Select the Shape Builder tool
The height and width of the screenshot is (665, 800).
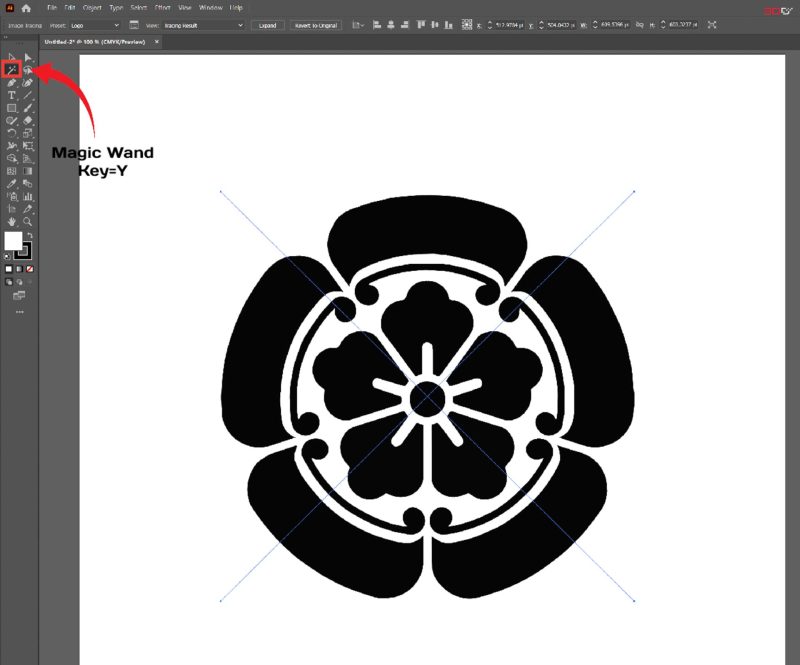click(11, 159)
